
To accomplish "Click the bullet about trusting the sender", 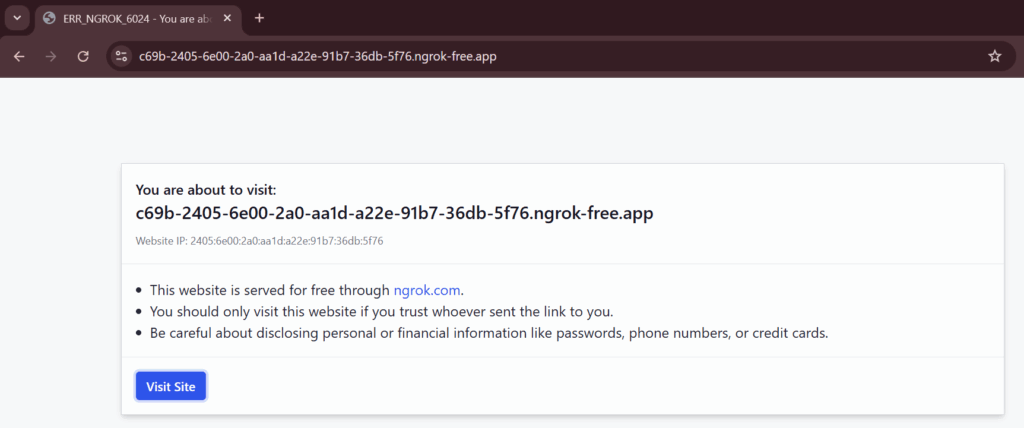I will [x=382, y=312].
